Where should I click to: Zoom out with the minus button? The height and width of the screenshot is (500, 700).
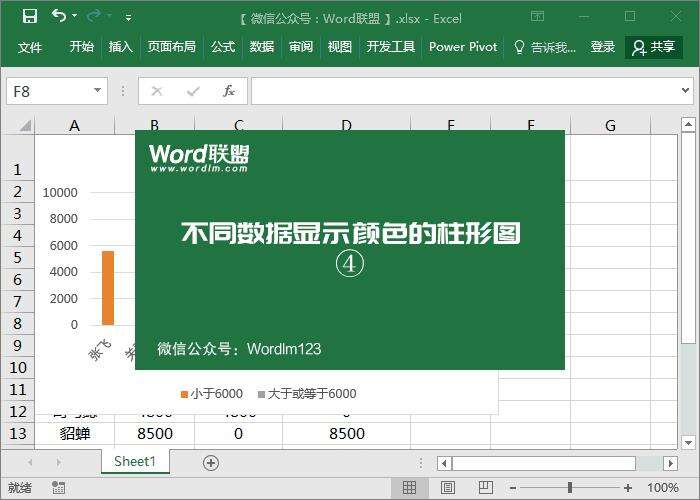[x=513, y=488]
